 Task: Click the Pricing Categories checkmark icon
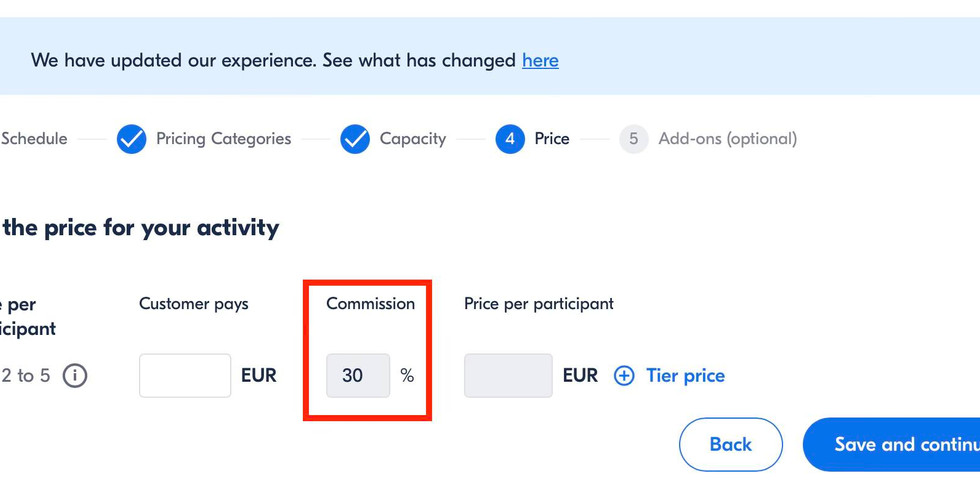(x=131, y=139)
